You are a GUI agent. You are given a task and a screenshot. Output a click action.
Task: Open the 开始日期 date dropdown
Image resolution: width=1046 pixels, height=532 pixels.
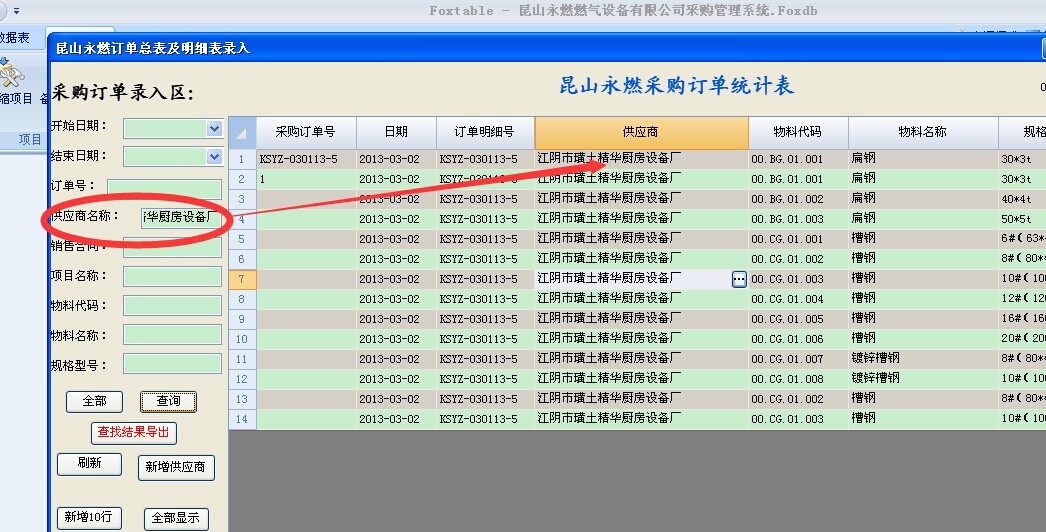(214, 129)
